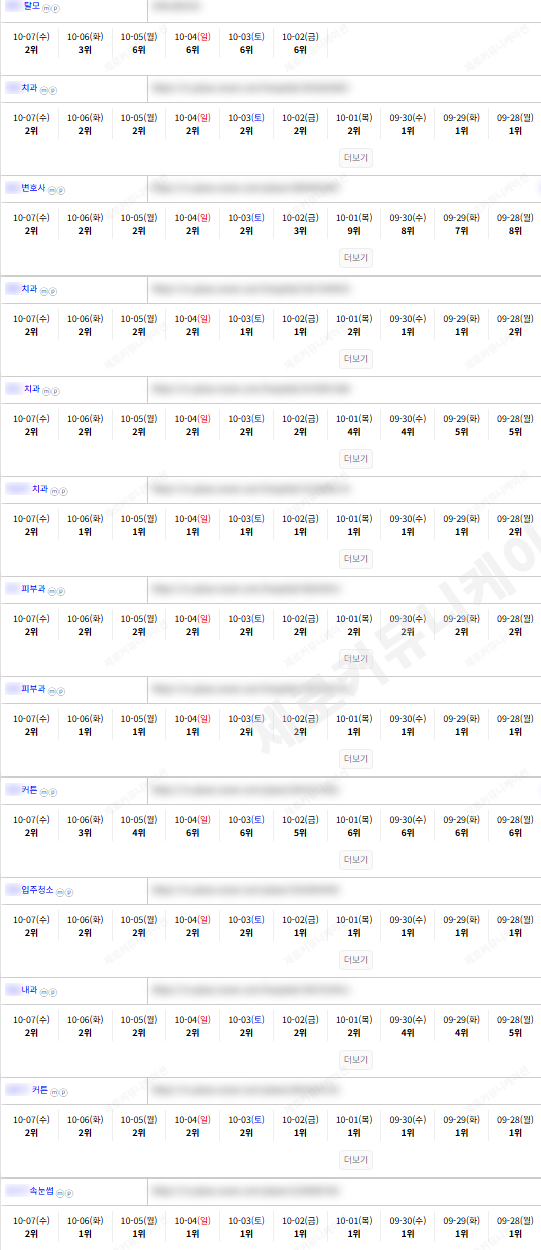Expand 더보기 under the 변호사 rankings

coord(356,258)
